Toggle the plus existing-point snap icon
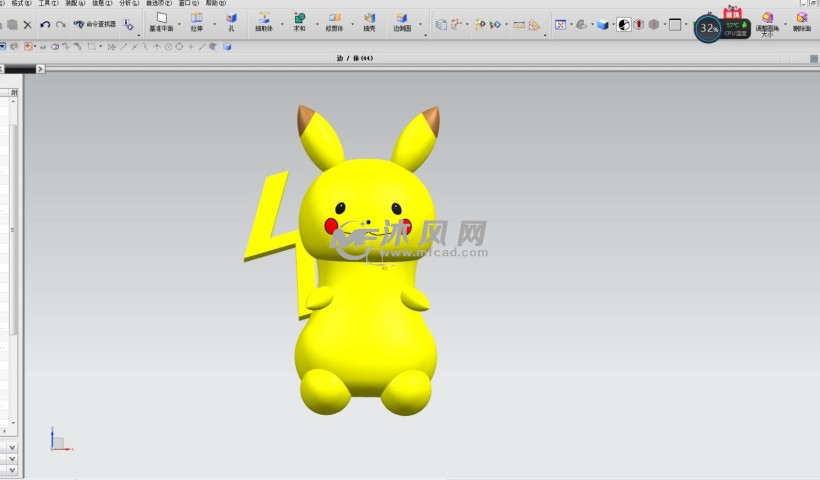The width and height of the screenshot is (820, 480). (191, 47)
